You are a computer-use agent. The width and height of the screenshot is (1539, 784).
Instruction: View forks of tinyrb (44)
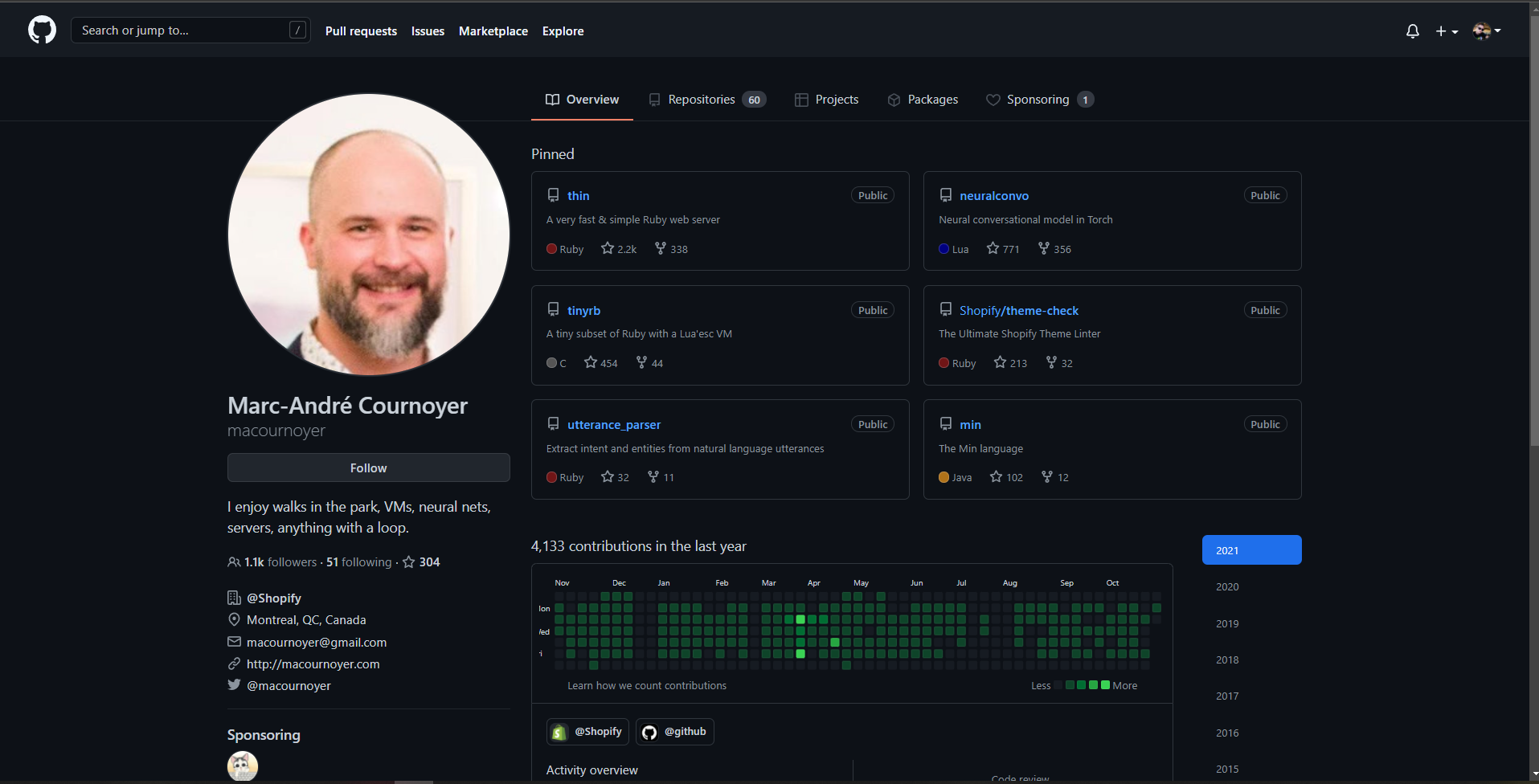649,363
